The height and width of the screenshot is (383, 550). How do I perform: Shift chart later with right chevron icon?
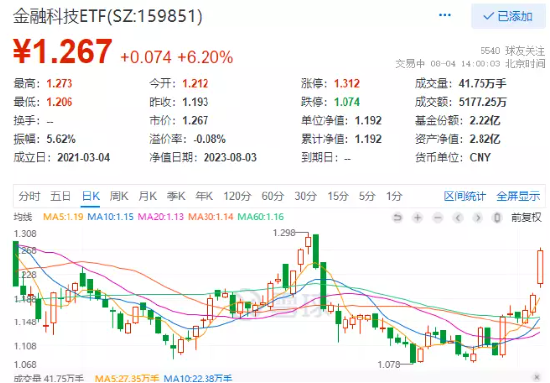pyautogui.click(x=477, y=218)
